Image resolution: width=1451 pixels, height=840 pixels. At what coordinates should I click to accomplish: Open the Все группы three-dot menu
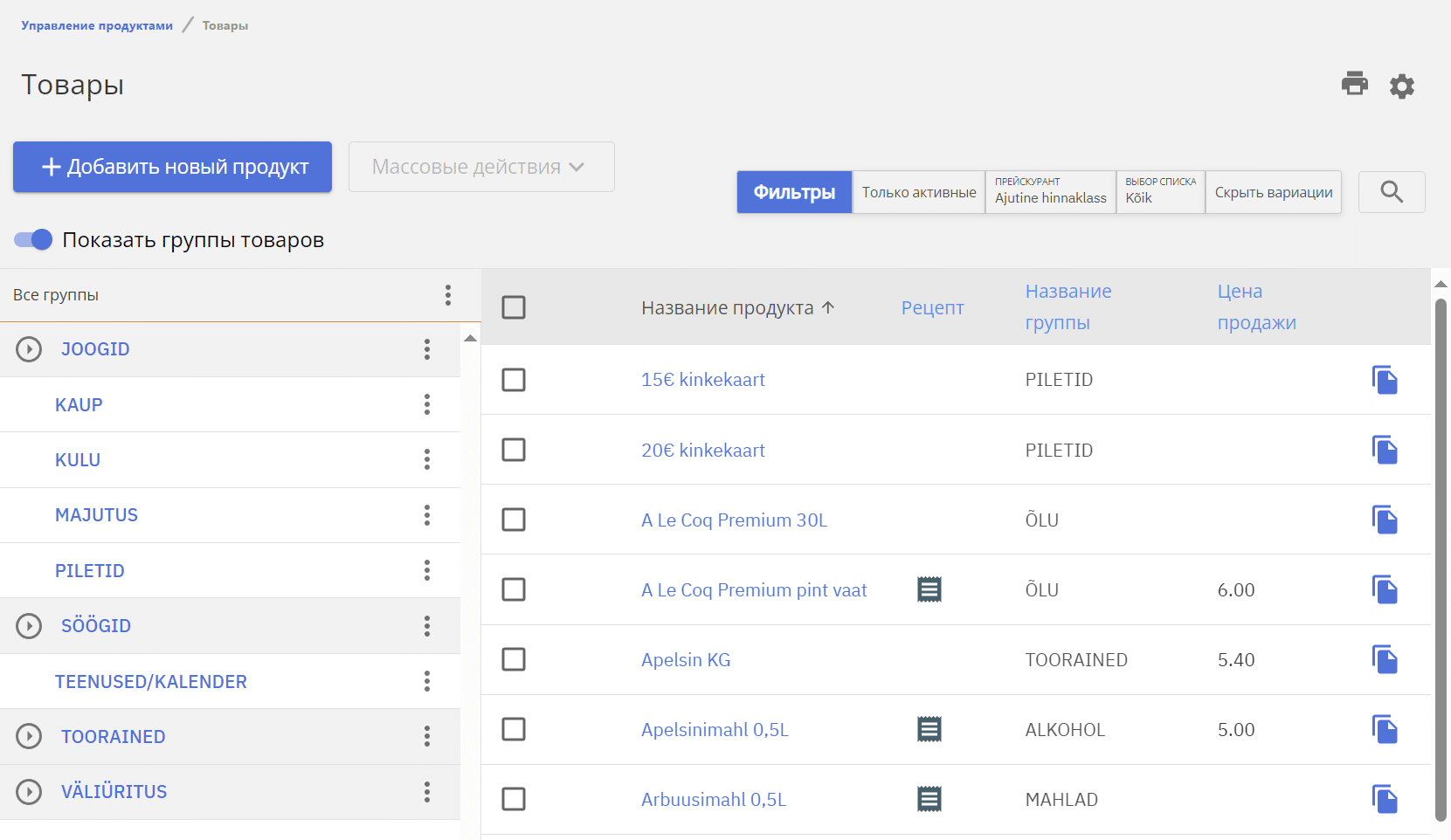pos(447,295)
